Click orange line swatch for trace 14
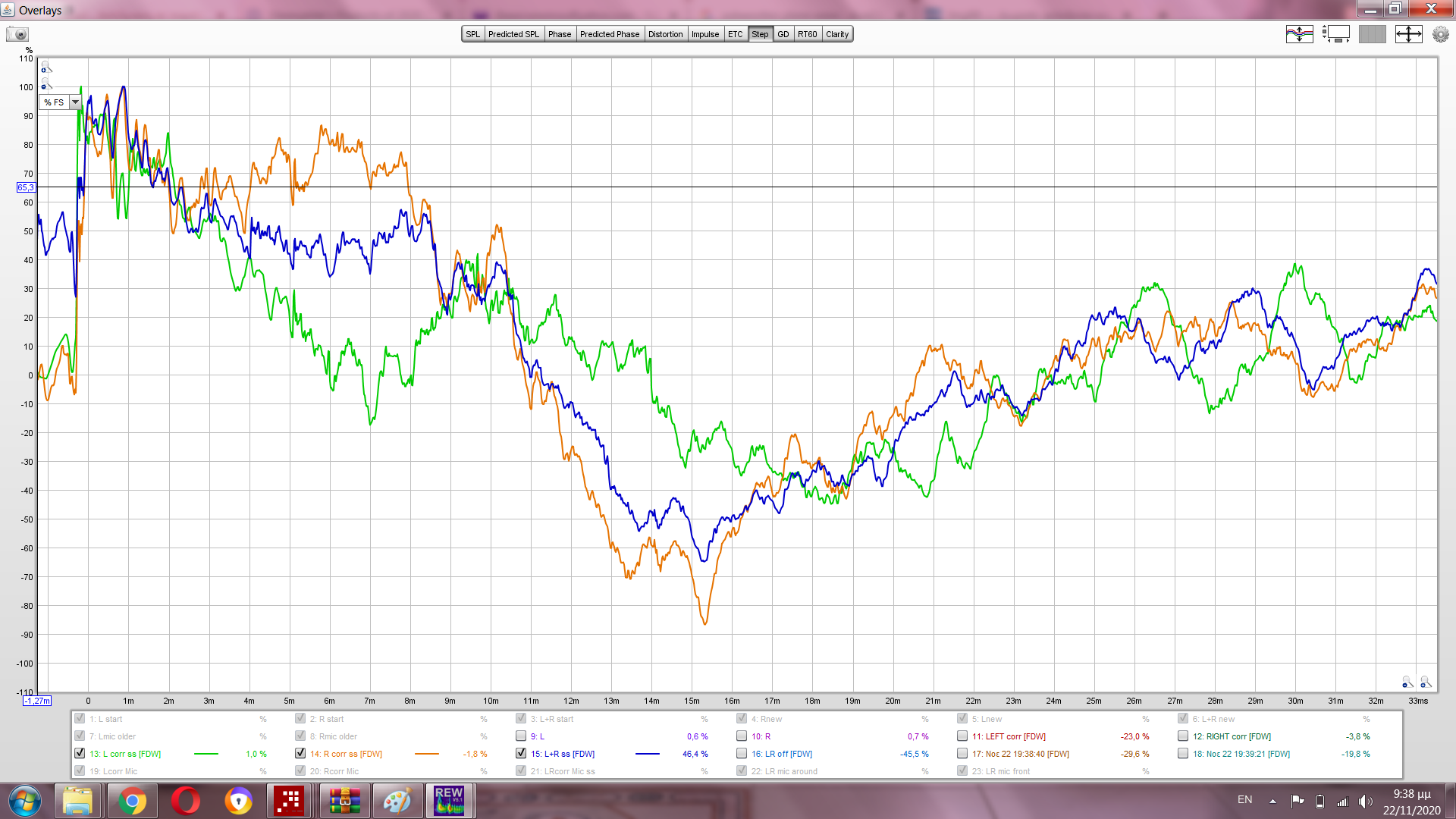 coord(427,754)
